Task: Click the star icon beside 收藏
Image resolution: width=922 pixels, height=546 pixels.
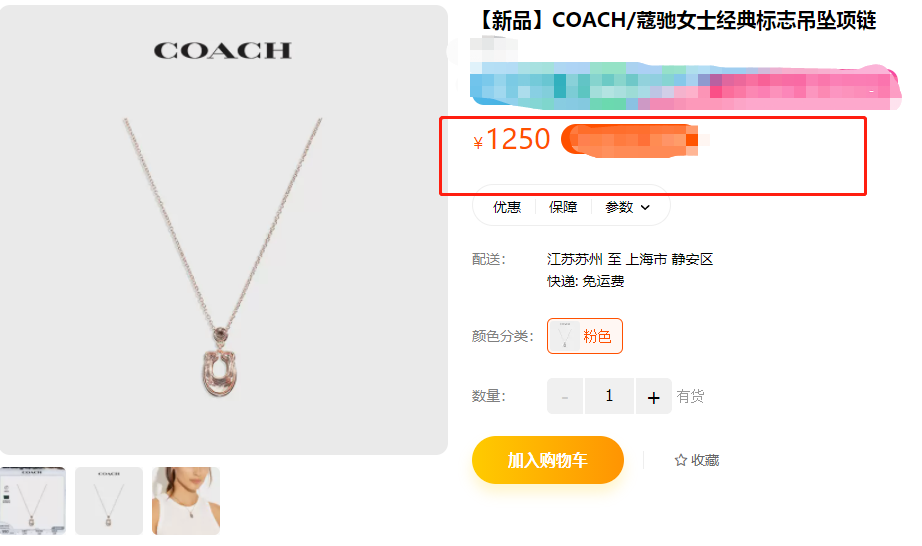Action: tap(680, 460)
